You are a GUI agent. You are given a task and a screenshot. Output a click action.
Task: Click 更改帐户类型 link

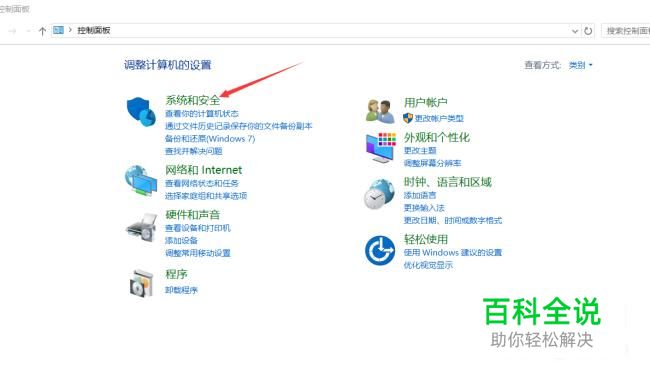click(439, 119)
